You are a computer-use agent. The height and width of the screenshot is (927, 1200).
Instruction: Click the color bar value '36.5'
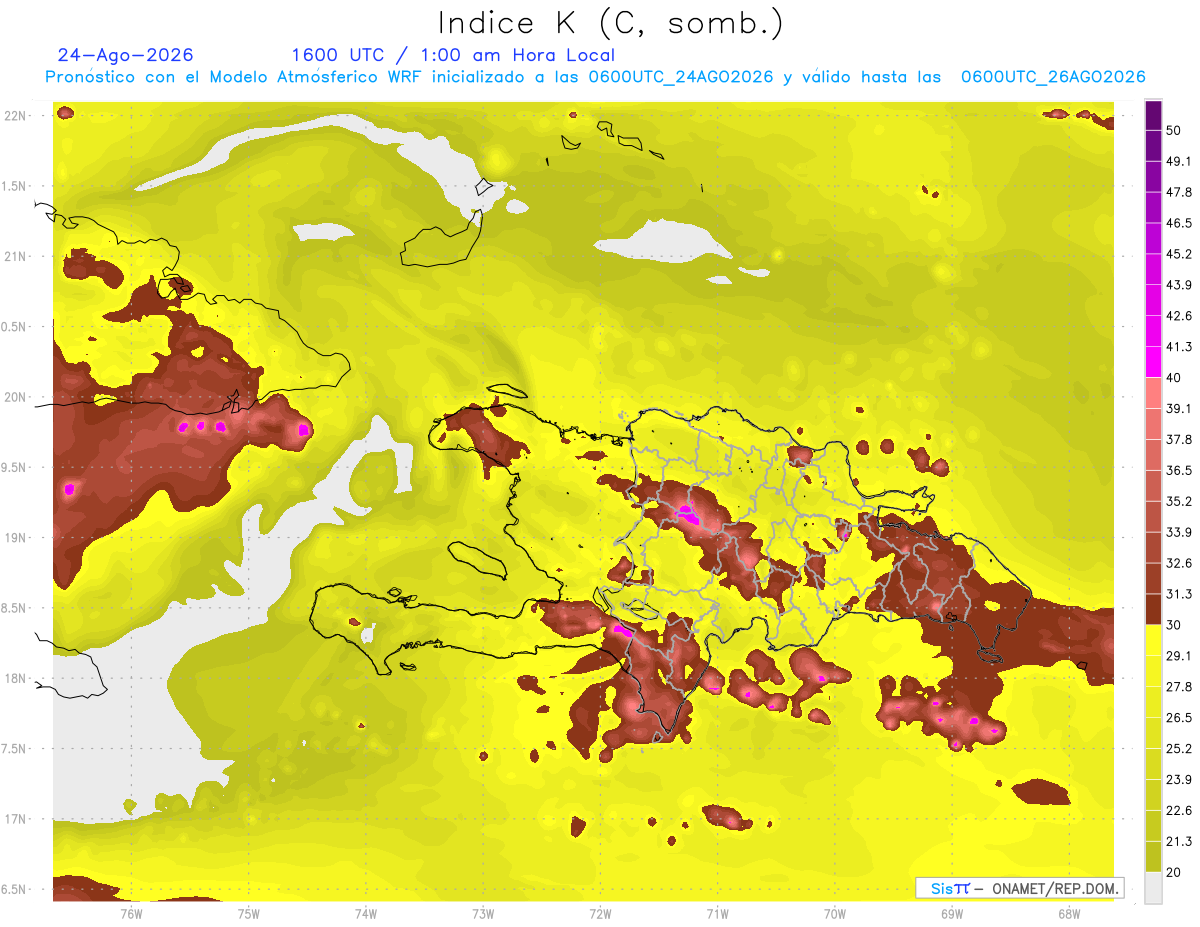click(x=1179, y=471)
